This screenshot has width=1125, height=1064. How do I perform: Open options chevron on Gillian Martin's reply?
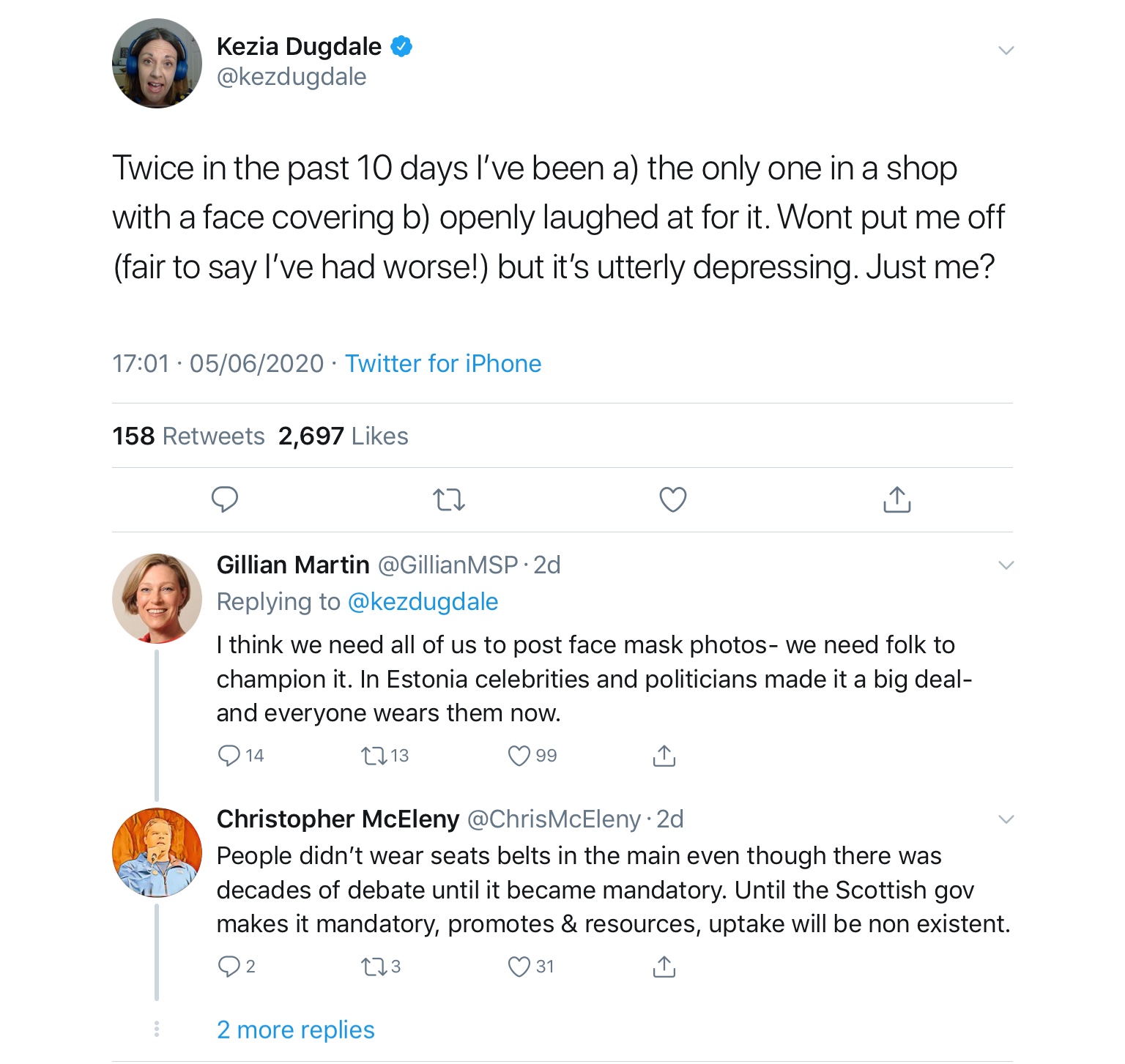[1006, 565]
